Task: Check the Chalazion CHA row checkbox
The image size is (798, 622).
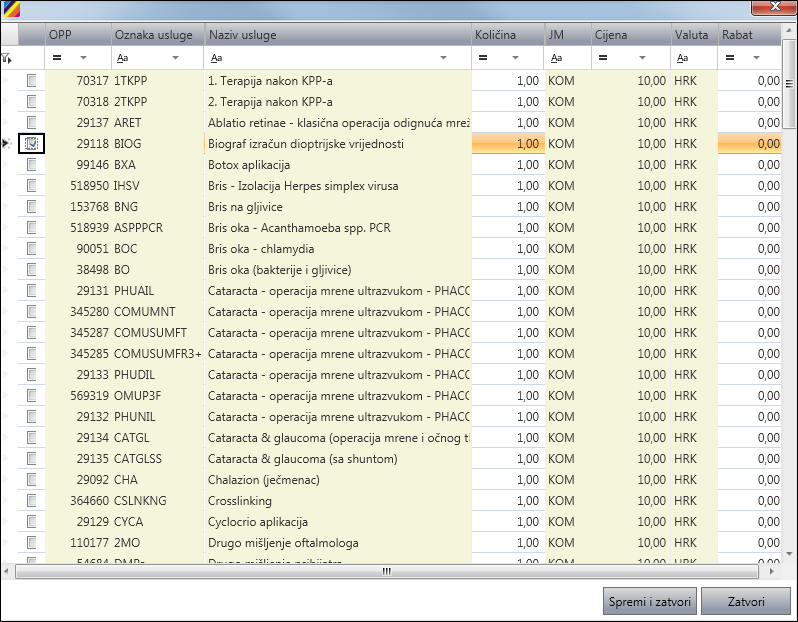Action: [32, 479]
